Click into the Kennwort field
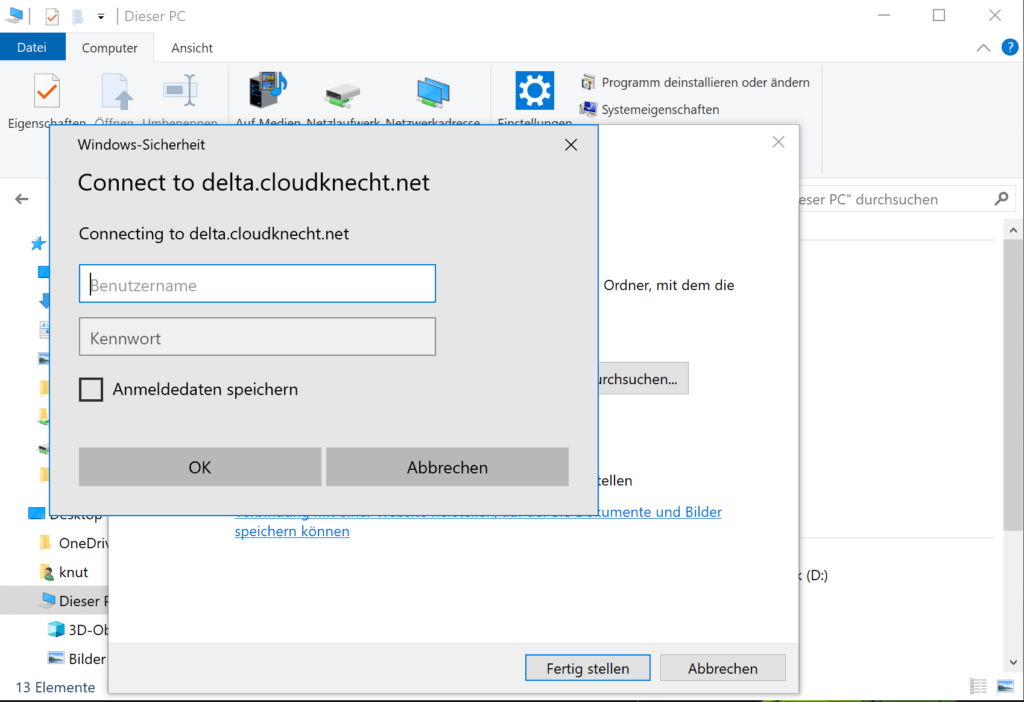The image size is (1024, 702). coord(257,337)
